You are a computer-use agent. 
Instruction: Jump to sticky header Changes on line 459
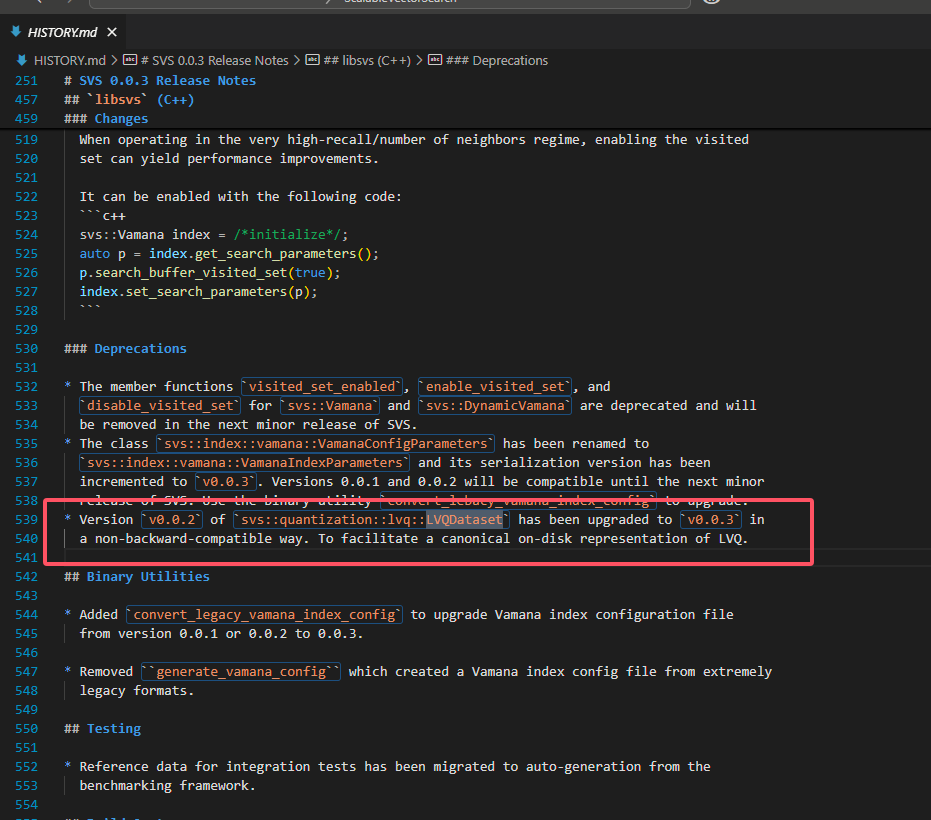(x=121, y=119)
